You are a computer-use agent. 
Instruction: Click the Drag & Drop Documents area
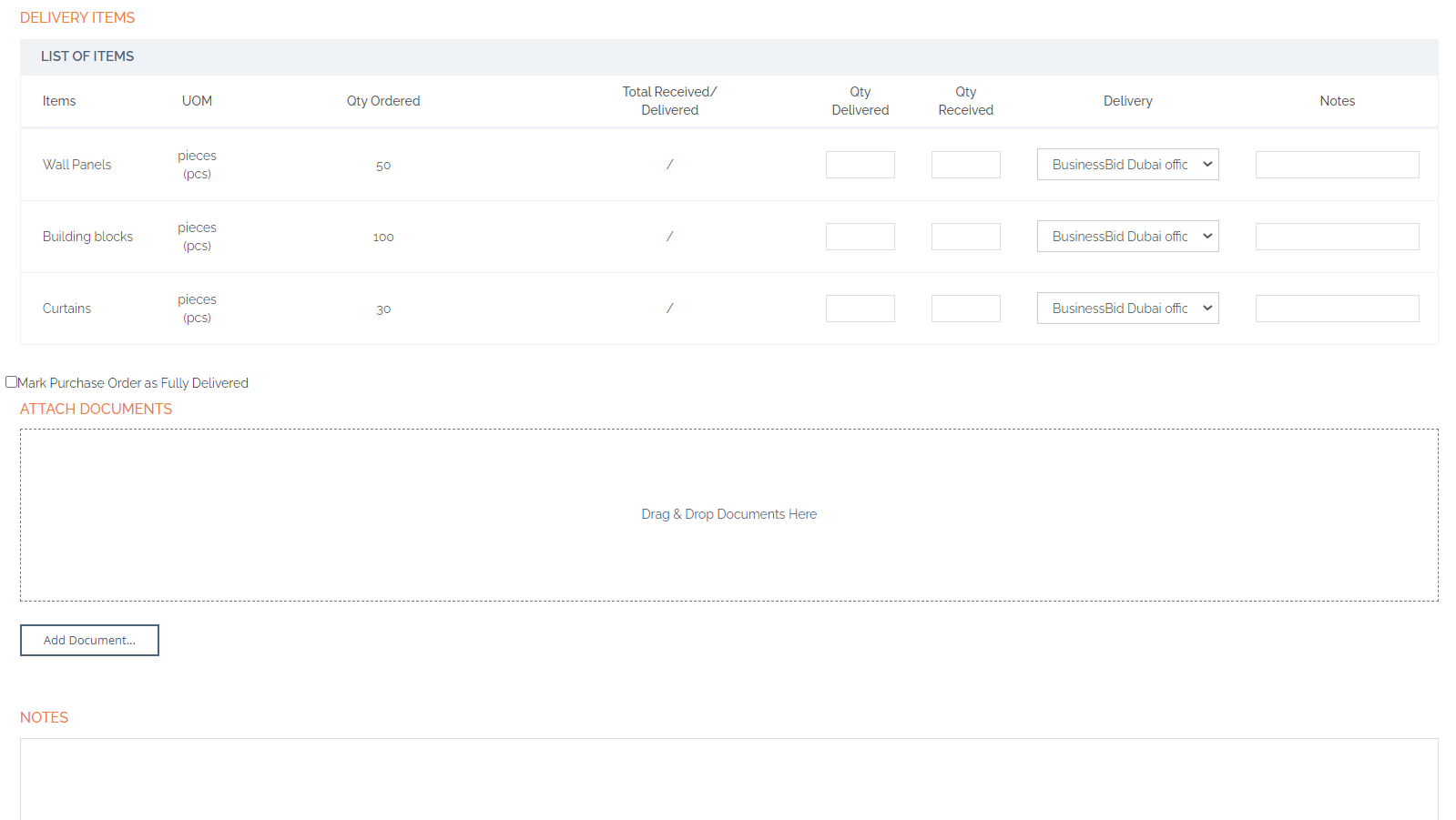click(x=728, y=514)
